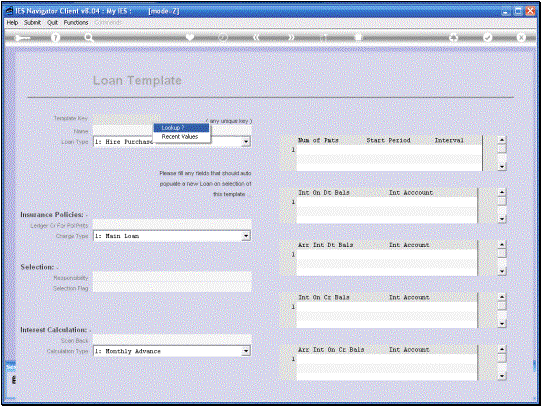Open help with the question mark icon
This screenshot has width=541, height=406.
tap(55, 38)
